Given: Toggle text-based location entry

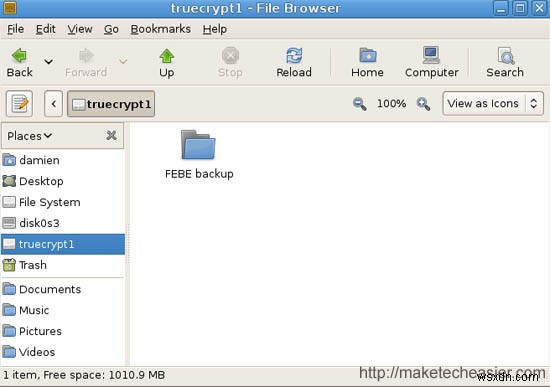Looking at the screenshot, I should 19,104.
